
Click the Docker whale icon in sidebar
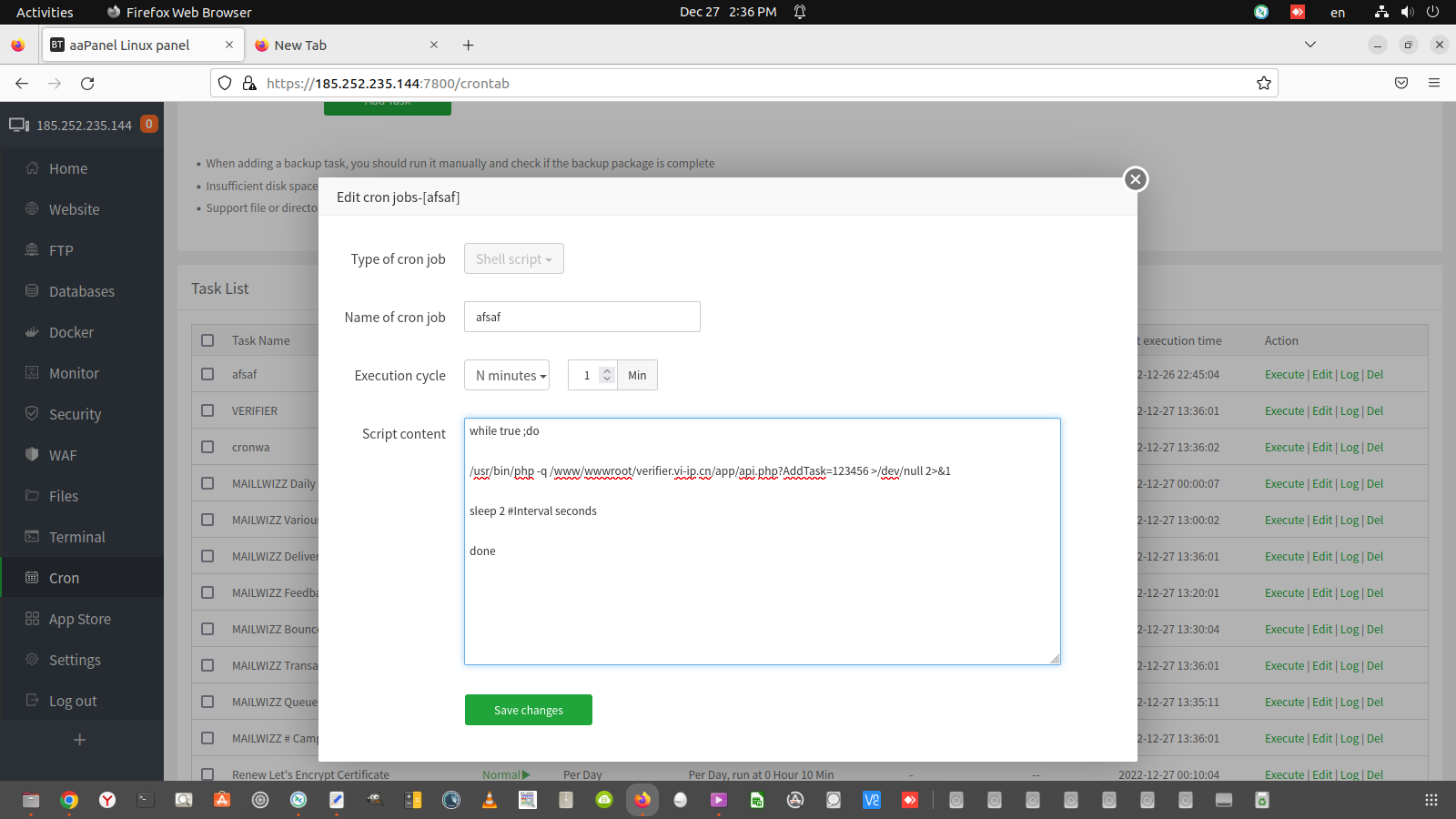[33, 332]
